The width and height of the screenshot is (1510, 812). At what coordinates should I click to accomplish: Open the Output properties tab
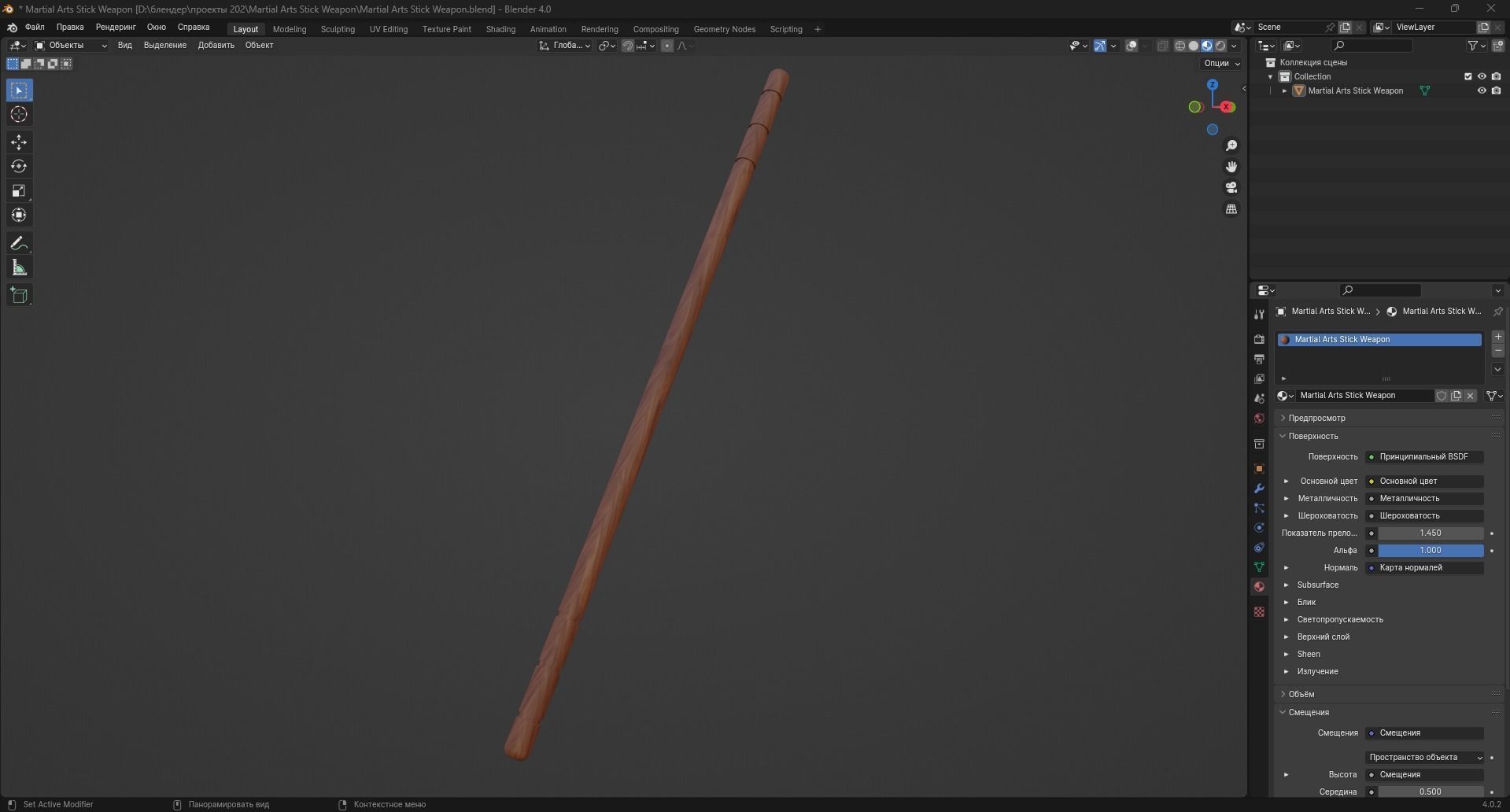[x=1259, y=359]
